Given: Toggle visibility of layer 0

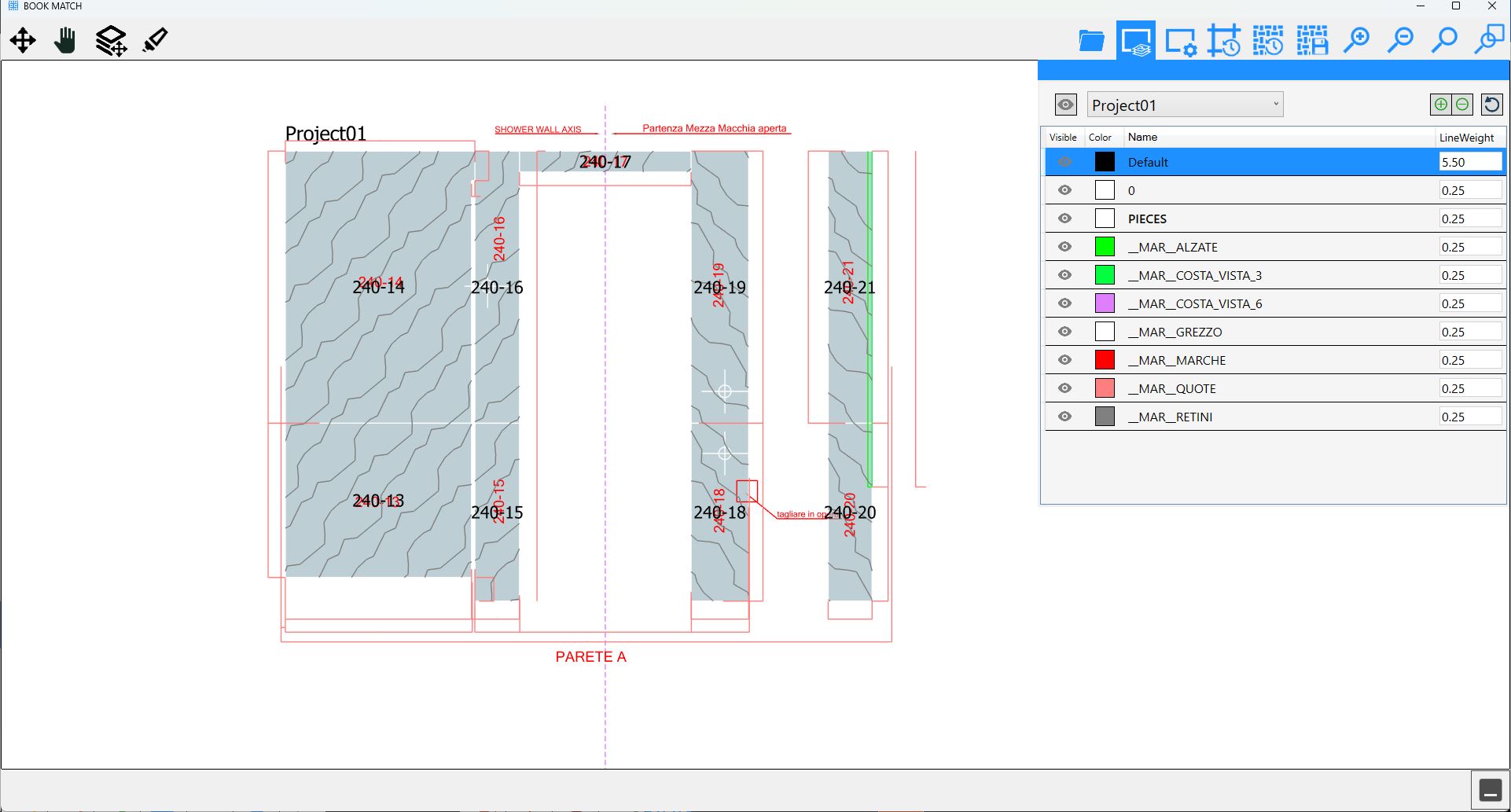Looking at the screenshot, I should pyautogui.click(x=1064, y=190).
